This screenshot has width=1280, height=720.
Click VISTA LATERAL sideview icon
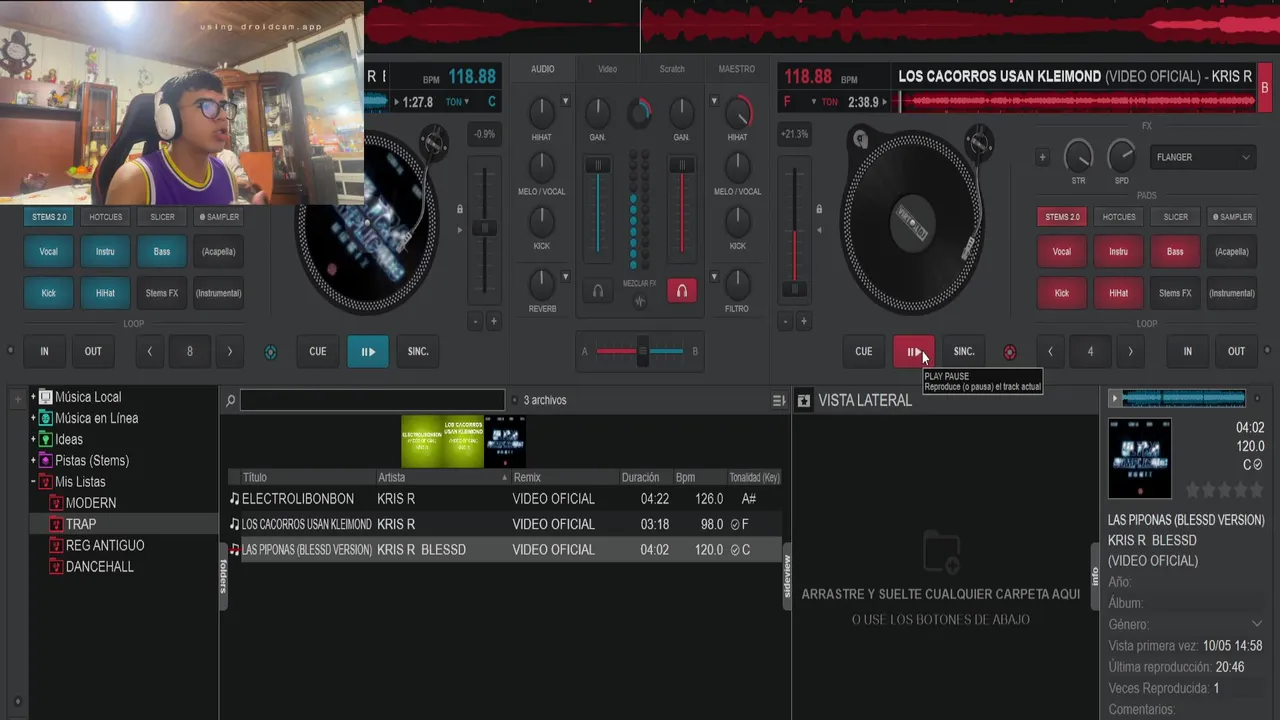[x=804, y=400]
